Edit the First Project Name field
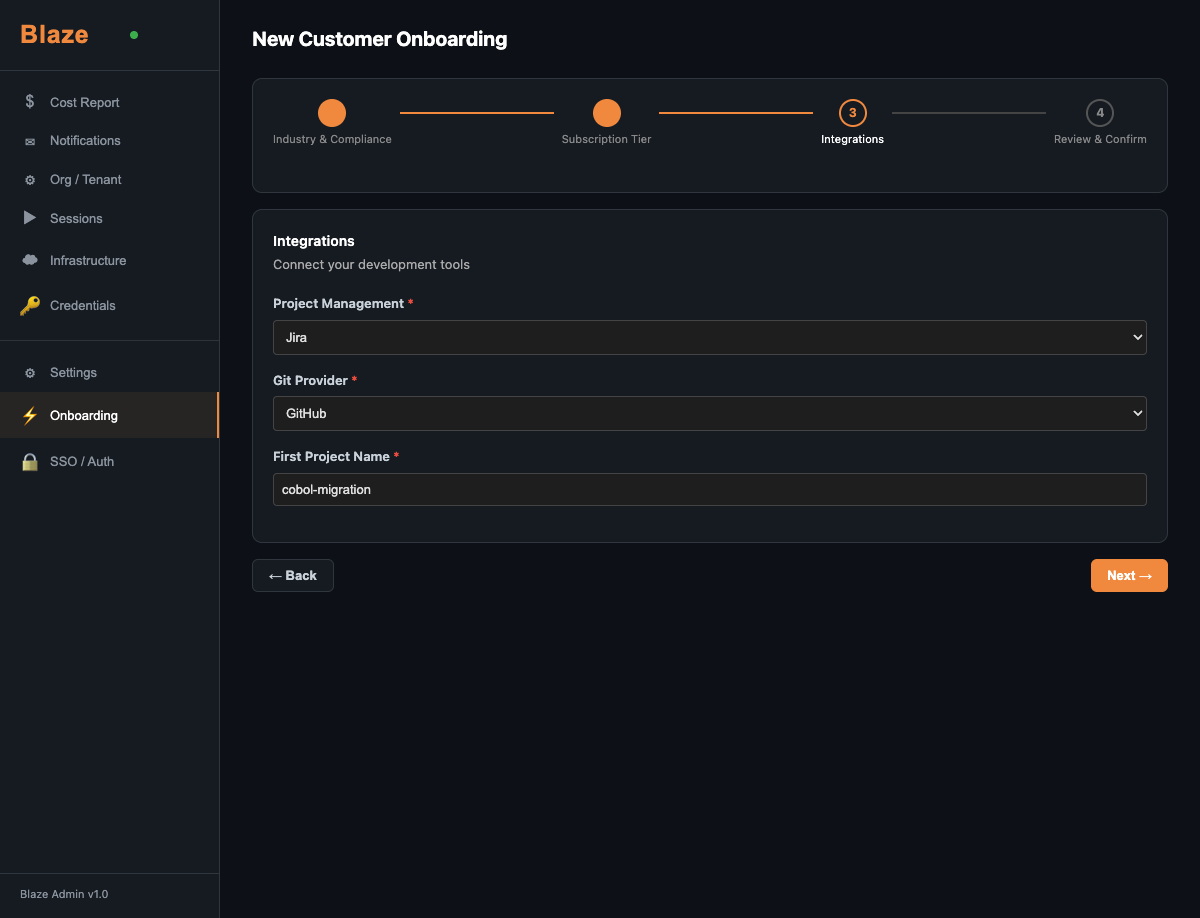1200x918 pixels. 710,489
